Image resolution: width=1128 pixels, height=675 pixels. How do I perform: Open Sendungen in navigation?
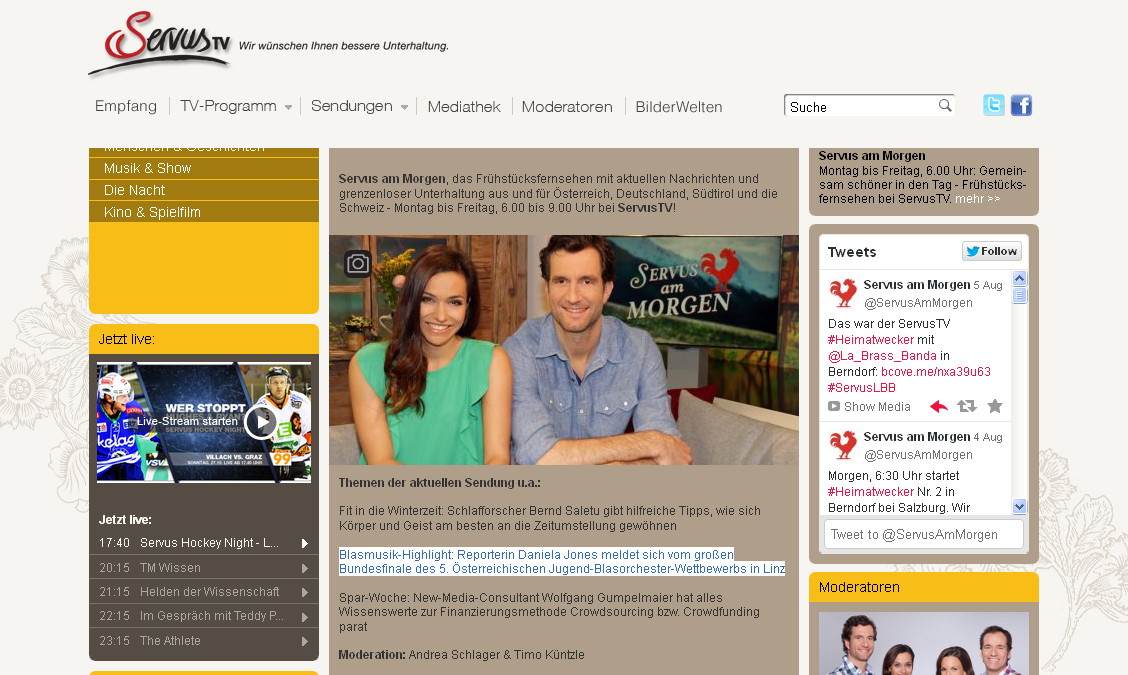(352, 106)
